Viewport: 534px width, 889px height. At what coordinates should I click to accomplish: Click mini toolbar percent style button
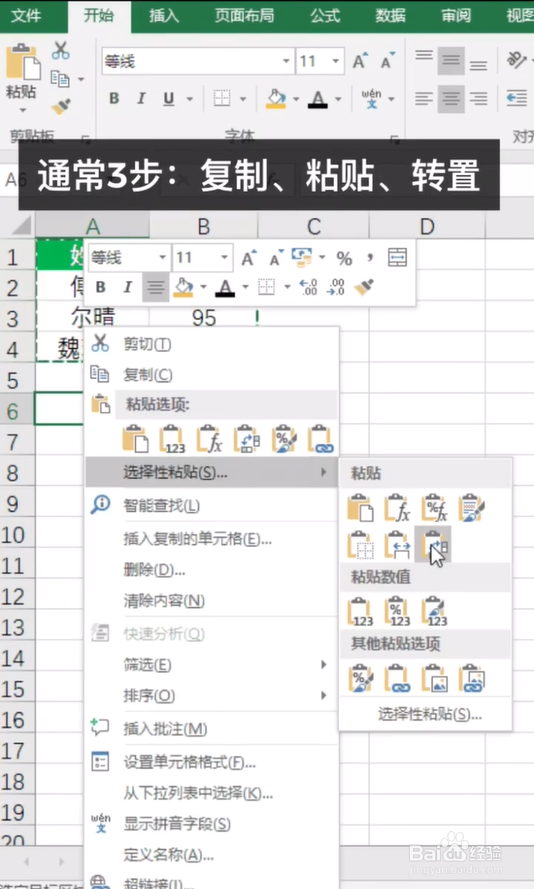344,259
